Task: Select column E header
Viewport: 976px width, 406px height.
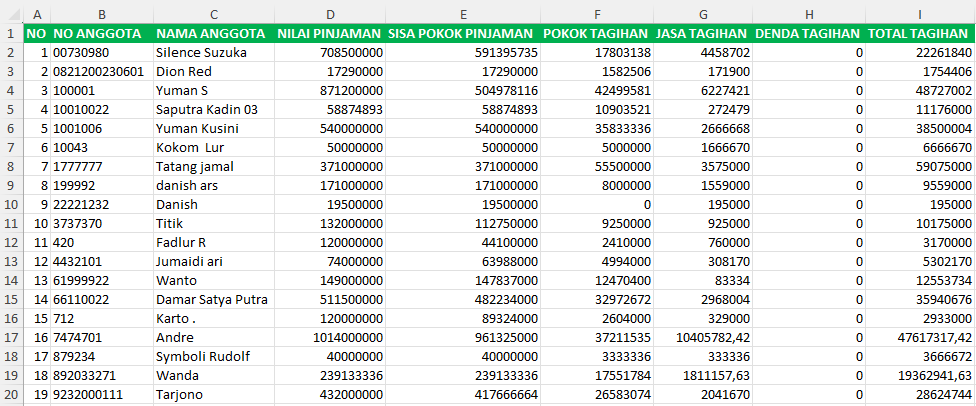Action: [462, 14]
